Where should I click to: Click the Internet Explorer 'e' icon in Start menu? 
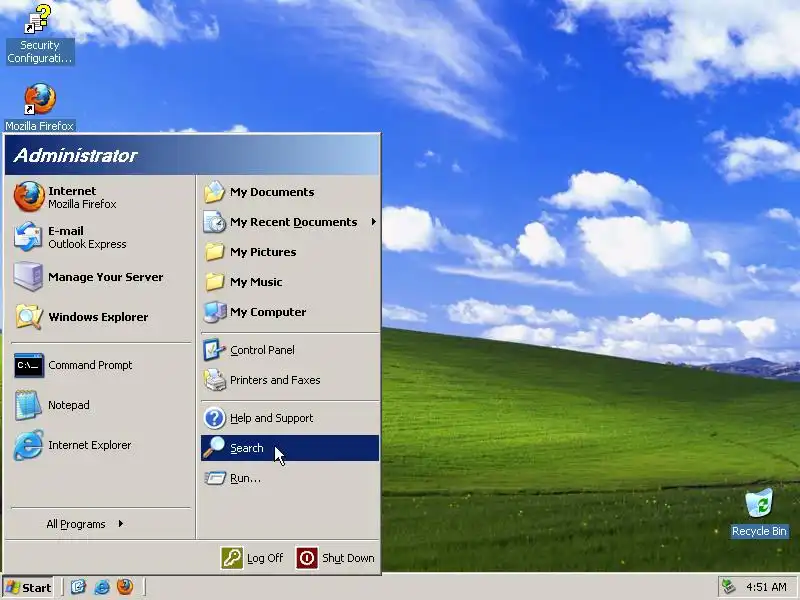(28, 445)
